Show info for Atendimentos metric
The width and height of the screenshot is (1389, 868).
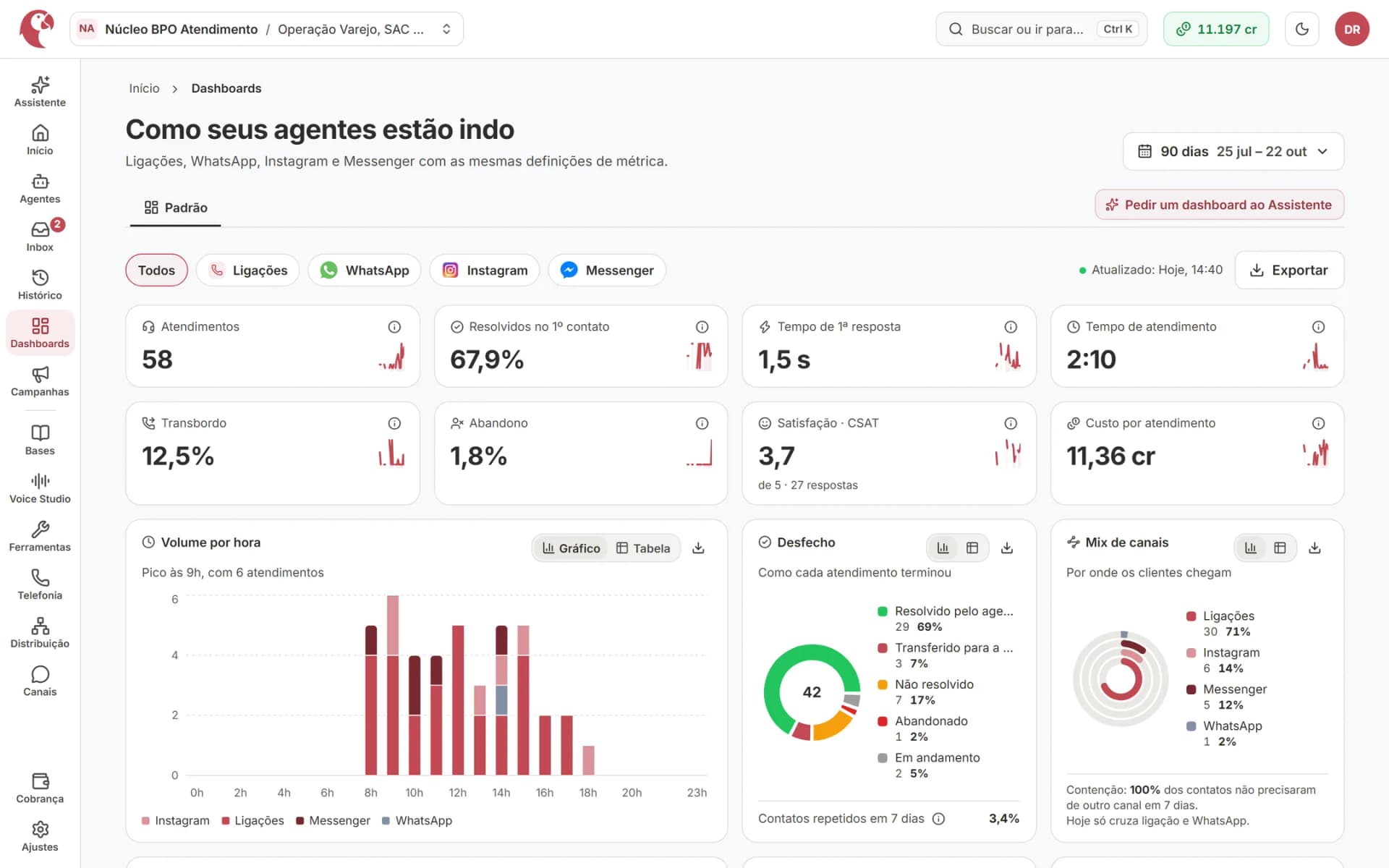tap(394, 327)
